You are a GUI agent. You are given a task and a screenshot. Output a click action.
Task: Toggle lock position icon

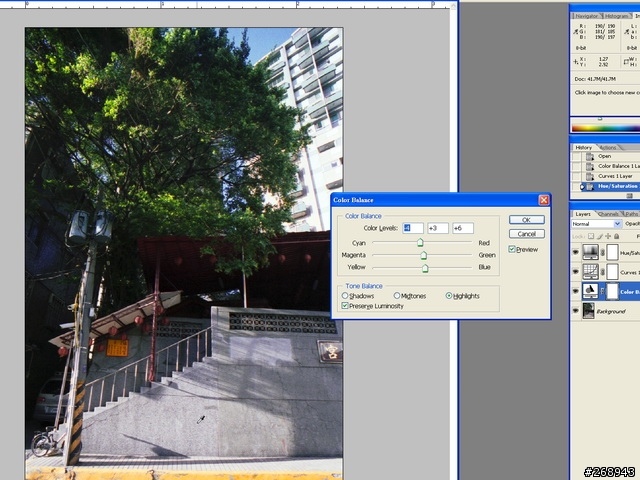(608, 236)
